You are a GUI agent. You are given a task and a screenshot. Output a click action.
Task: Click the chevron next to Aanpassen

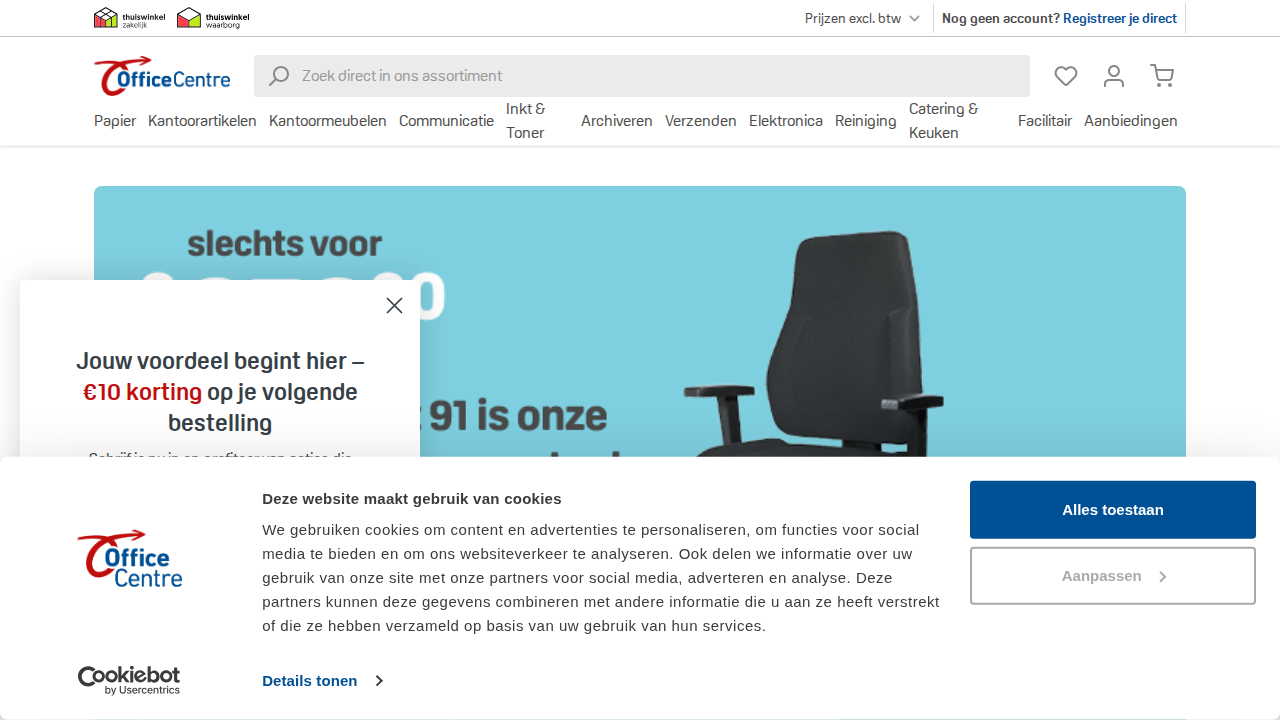[1162, 575]
